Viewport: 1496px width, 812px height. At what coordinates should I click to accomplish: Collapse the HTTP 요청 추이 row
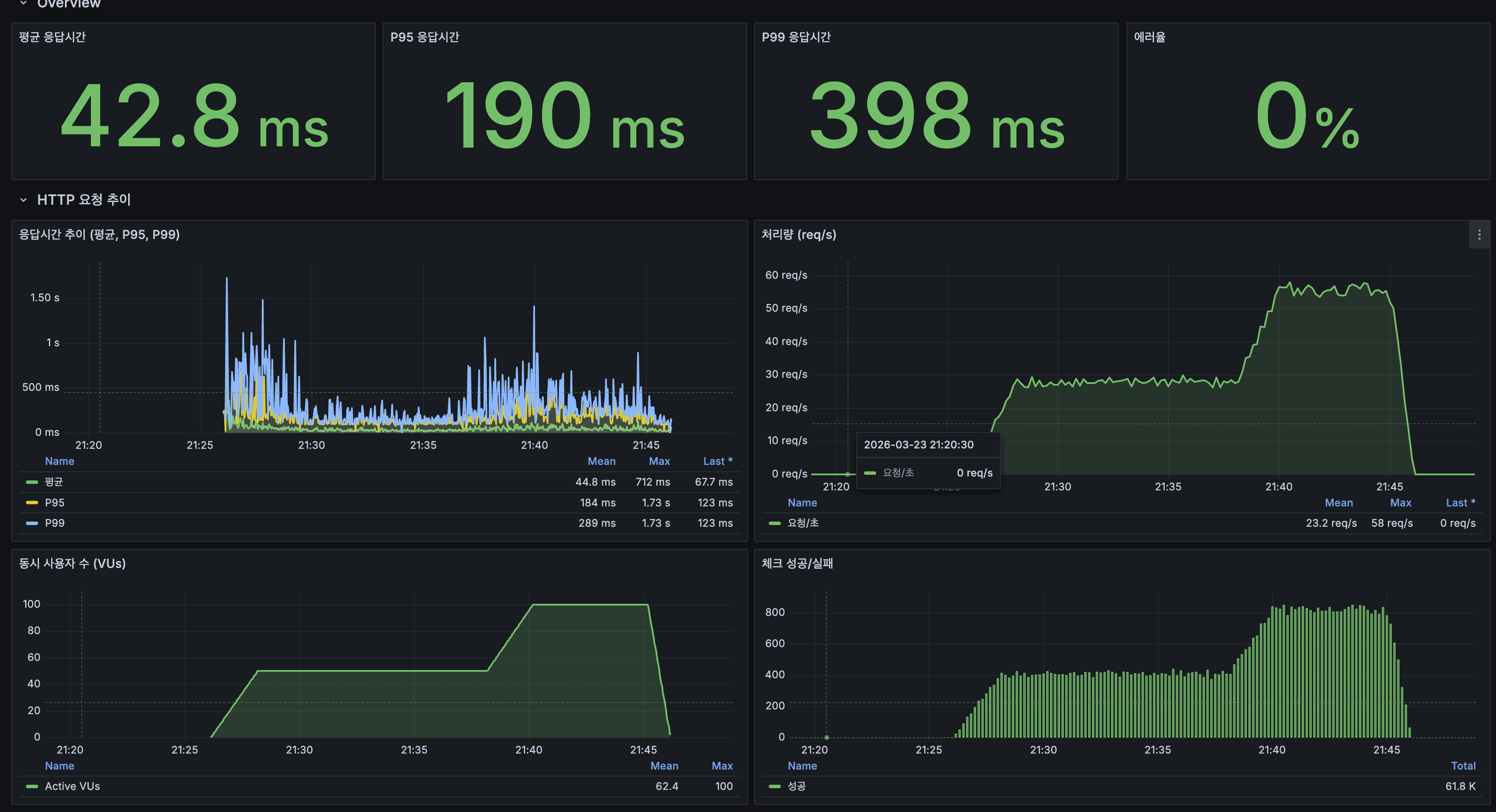[x=23, y=200]
